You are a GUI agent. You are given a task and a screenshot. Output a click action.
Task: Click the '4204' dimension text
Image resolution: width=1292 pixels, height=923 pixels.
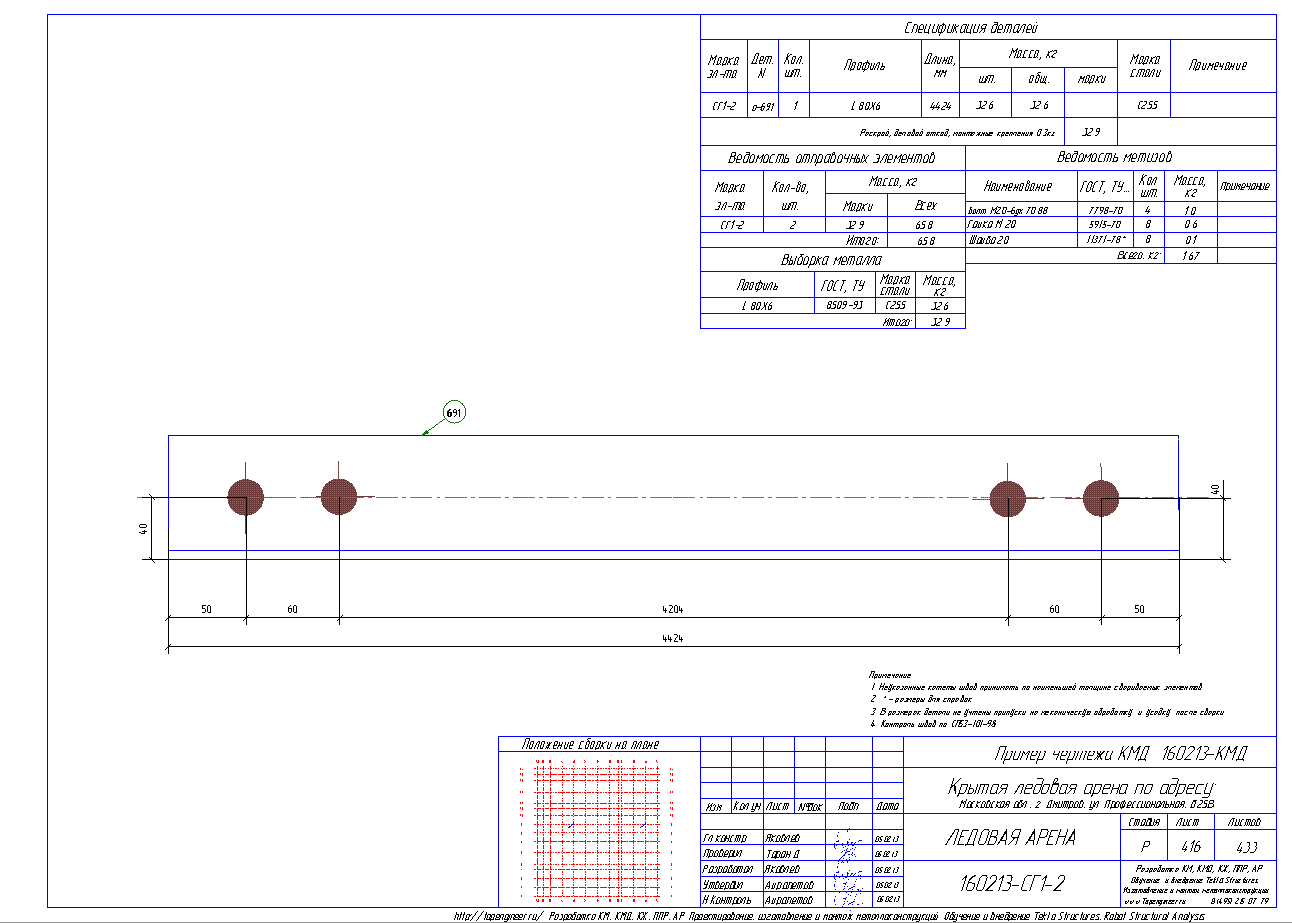click(673, 608)
